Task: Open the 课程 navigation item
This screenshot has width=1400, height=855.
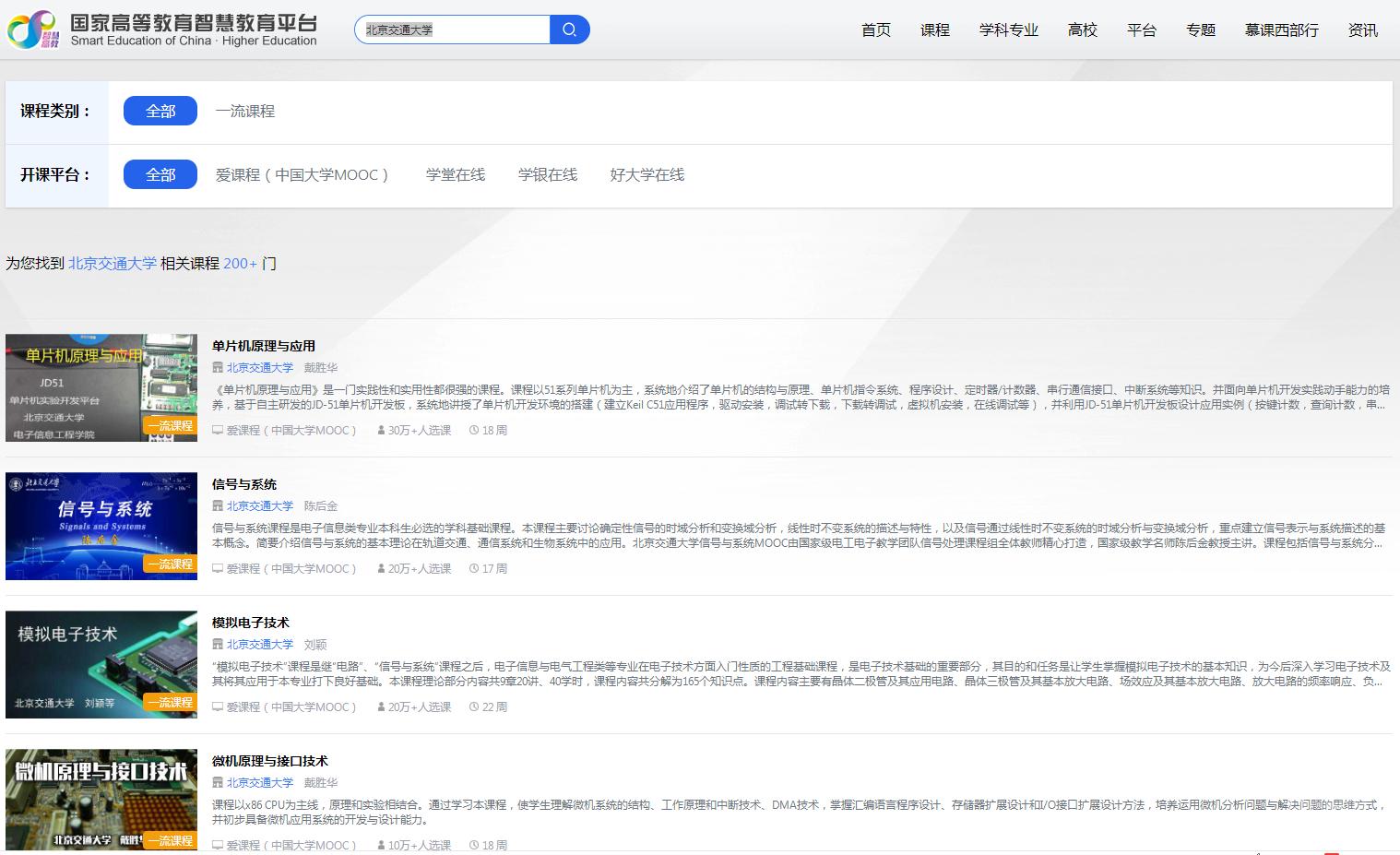Action: point(935,30)
